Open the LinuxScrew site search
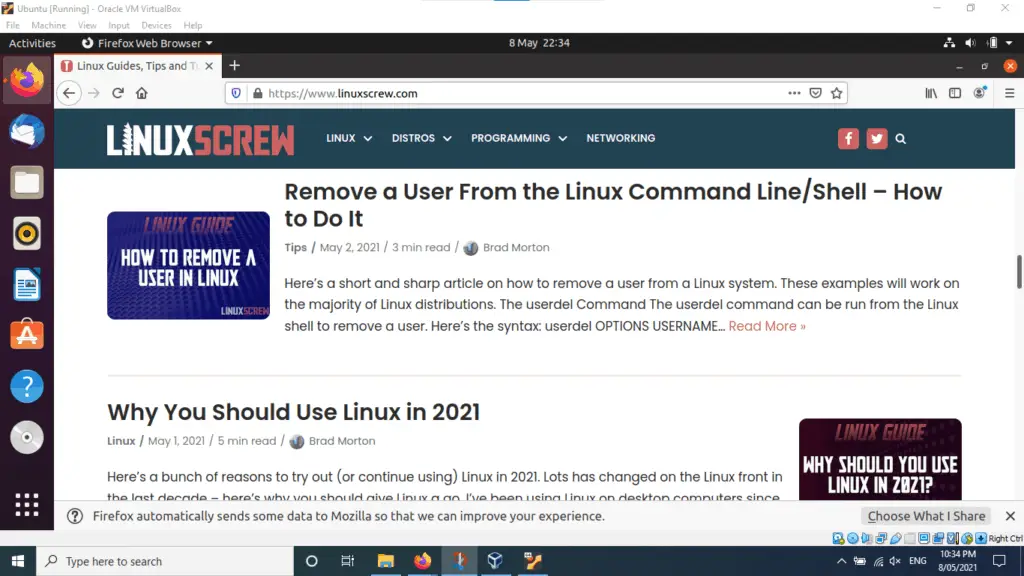The width and height of the screenshot is (1024, 576). (901, 138)
